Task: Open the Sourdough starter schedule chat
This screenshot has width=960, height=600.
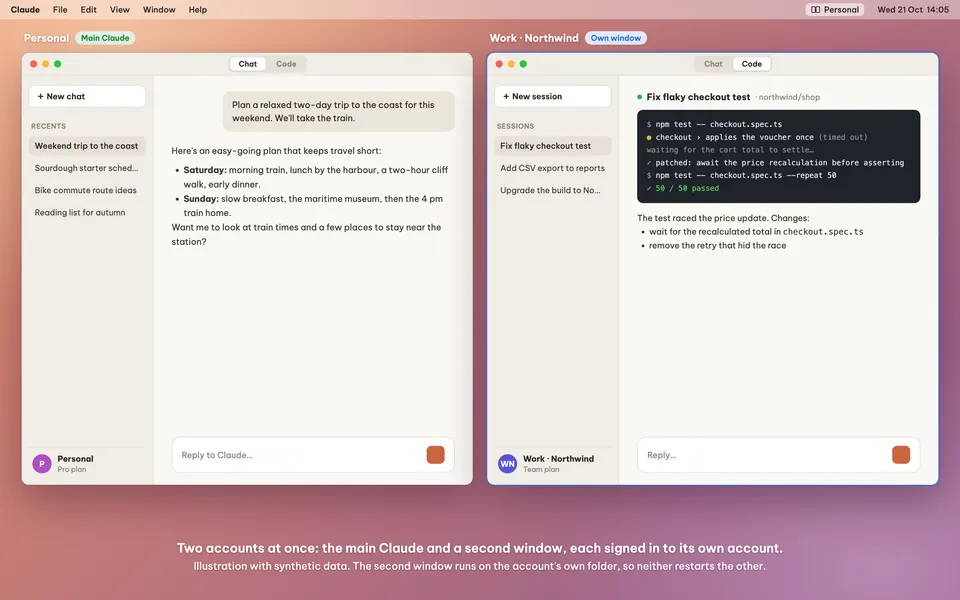Action: pos(87,168)
